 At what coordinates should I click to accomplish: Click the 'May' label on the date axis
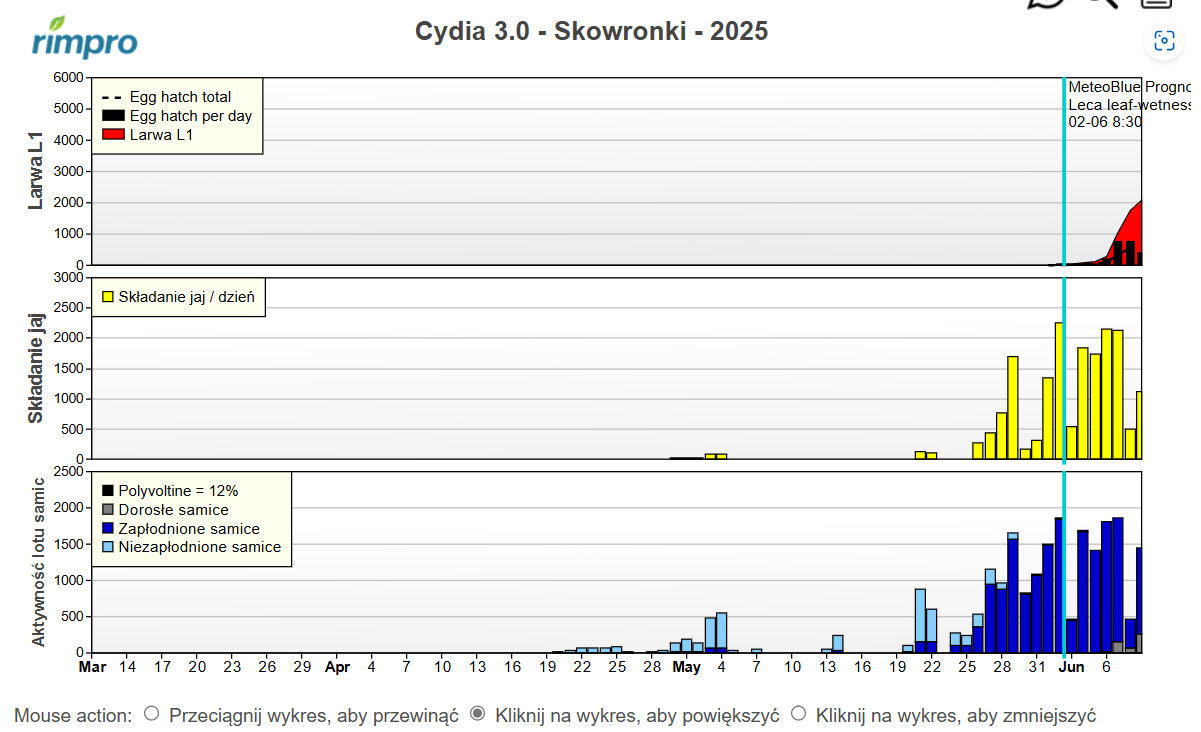pyautogui.click(x=687, y=667)
